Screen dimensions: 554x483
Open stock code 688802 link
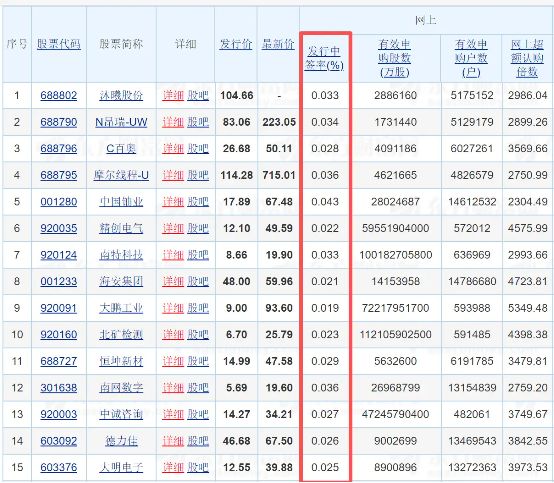coord(59,95)
